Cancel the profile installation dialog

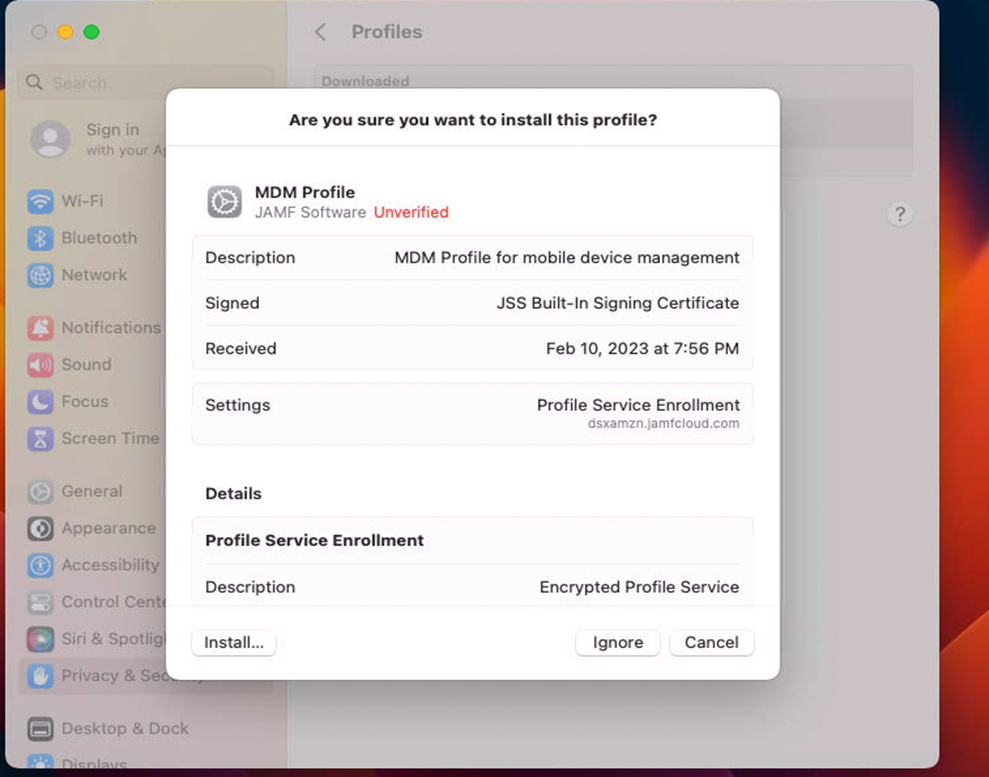tap(711, 643)
